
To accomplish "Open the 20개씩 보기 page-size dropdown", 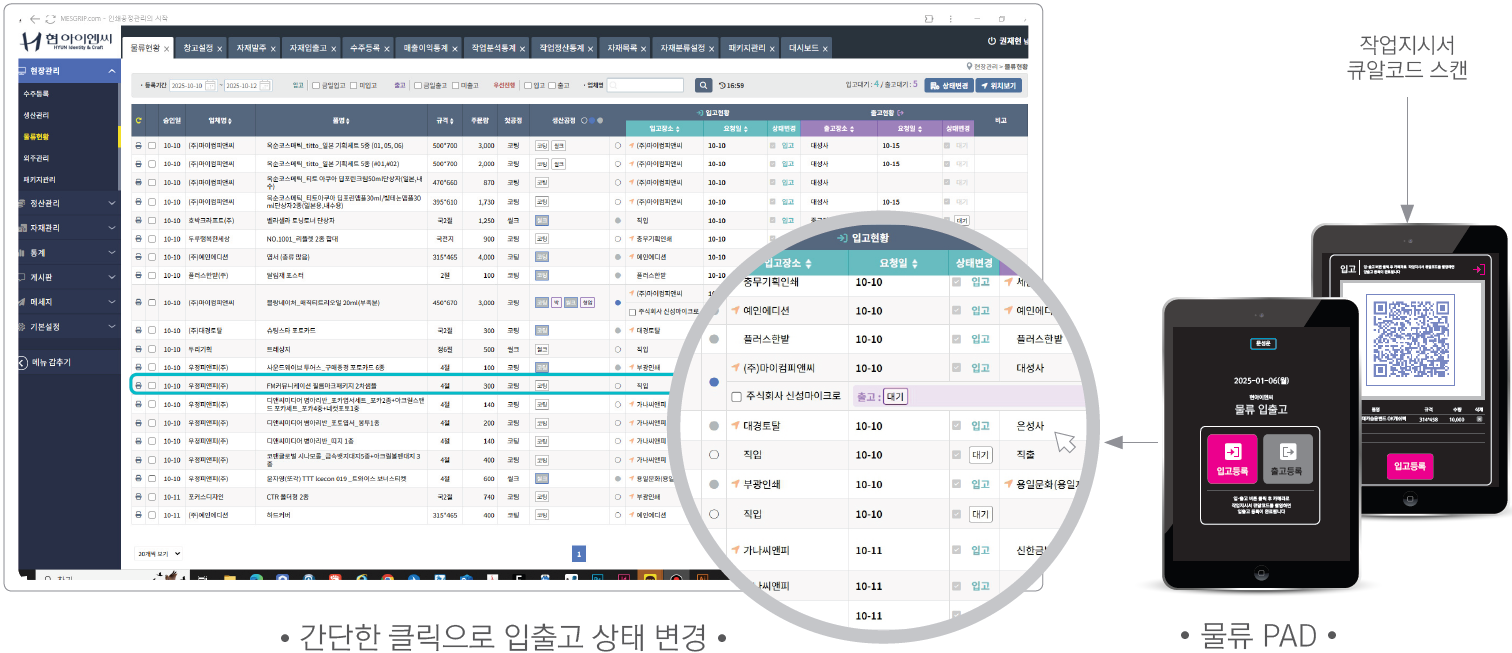I will (x=158, y=553).
